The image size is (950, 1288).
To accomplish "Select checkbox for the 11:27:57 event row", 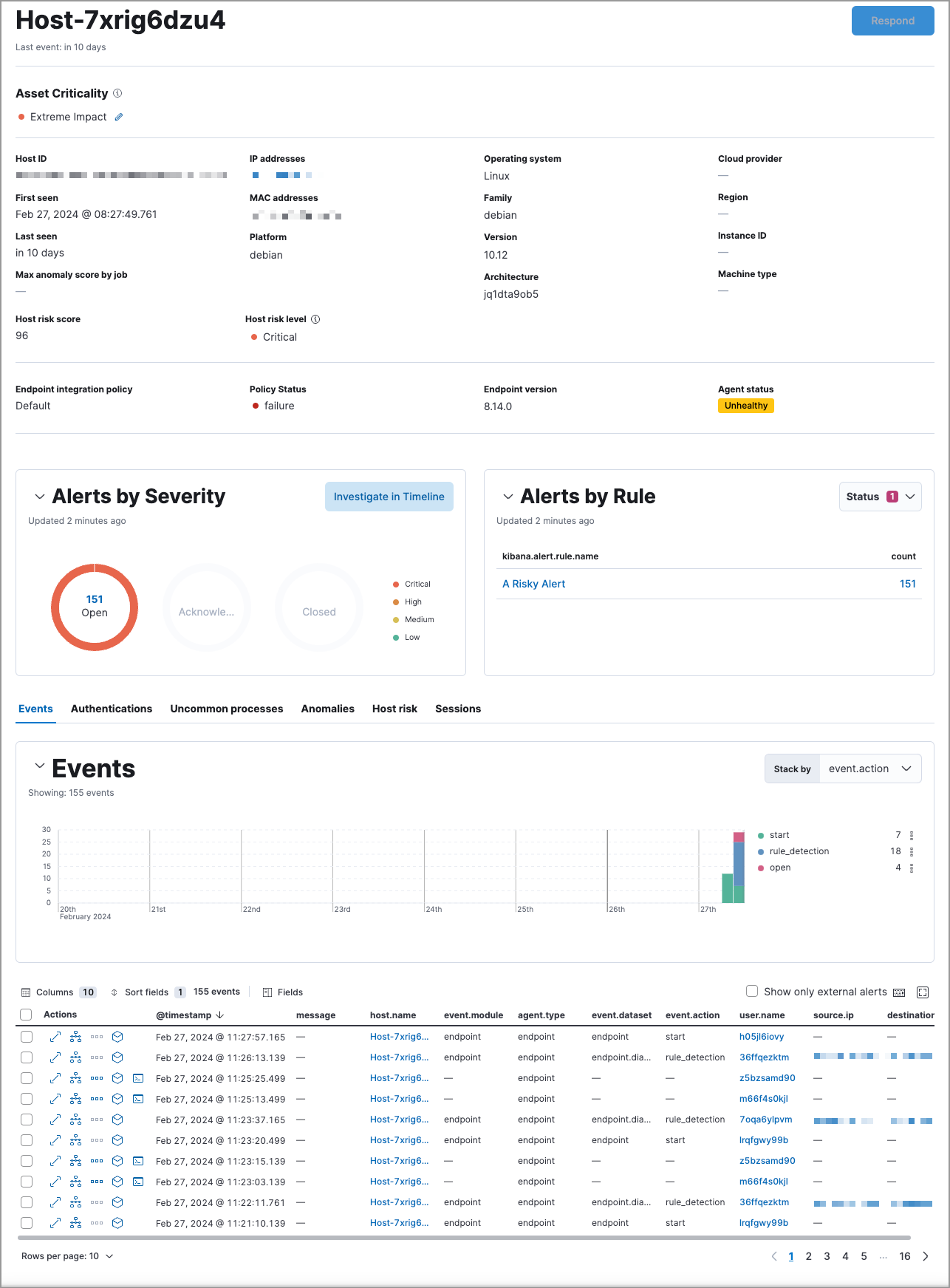I will (x=27, y=1037).
